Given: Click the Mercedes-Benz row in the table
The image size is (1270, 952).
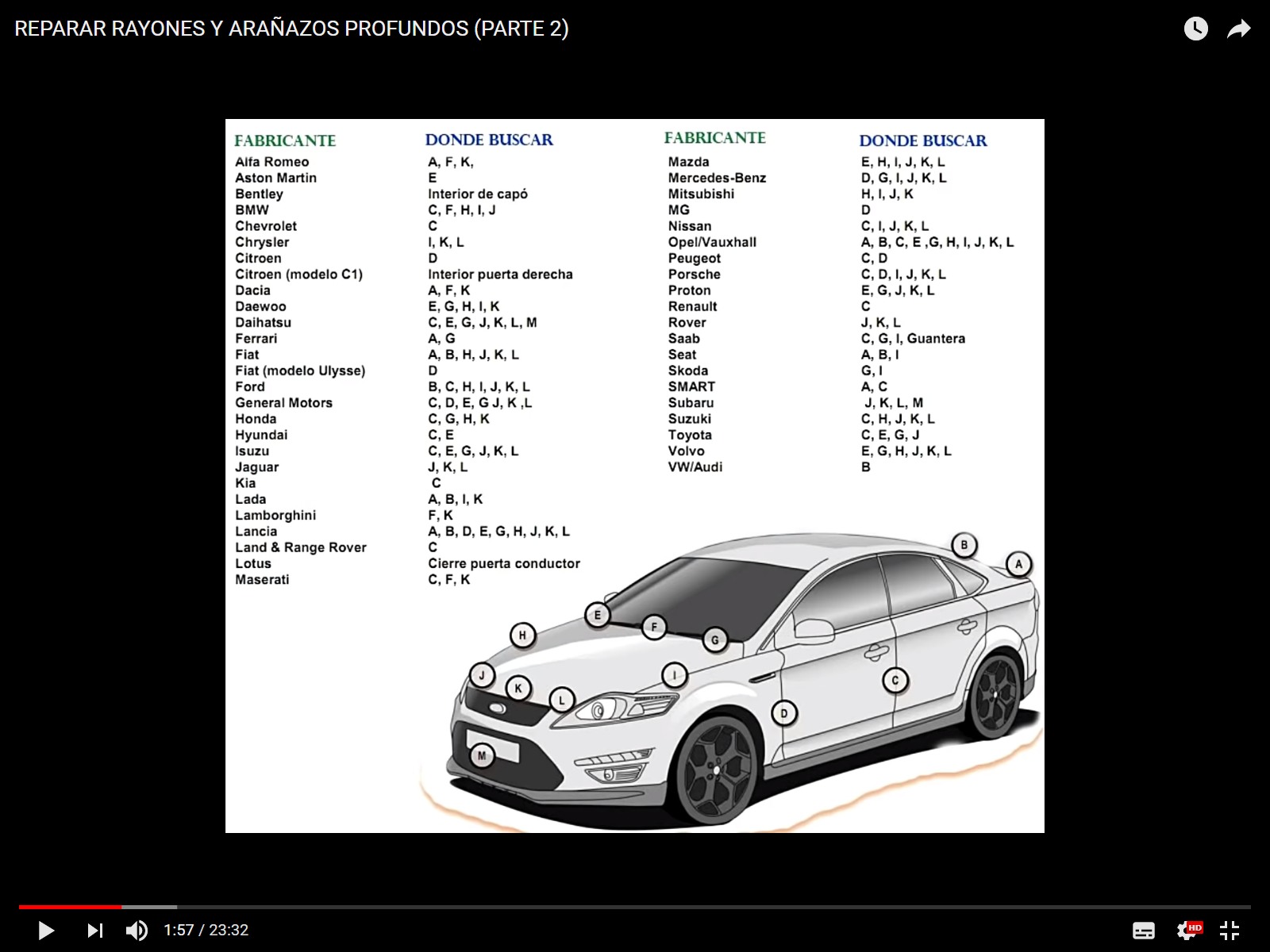Looking at the screenshot, I should click(x=717, y=178).
